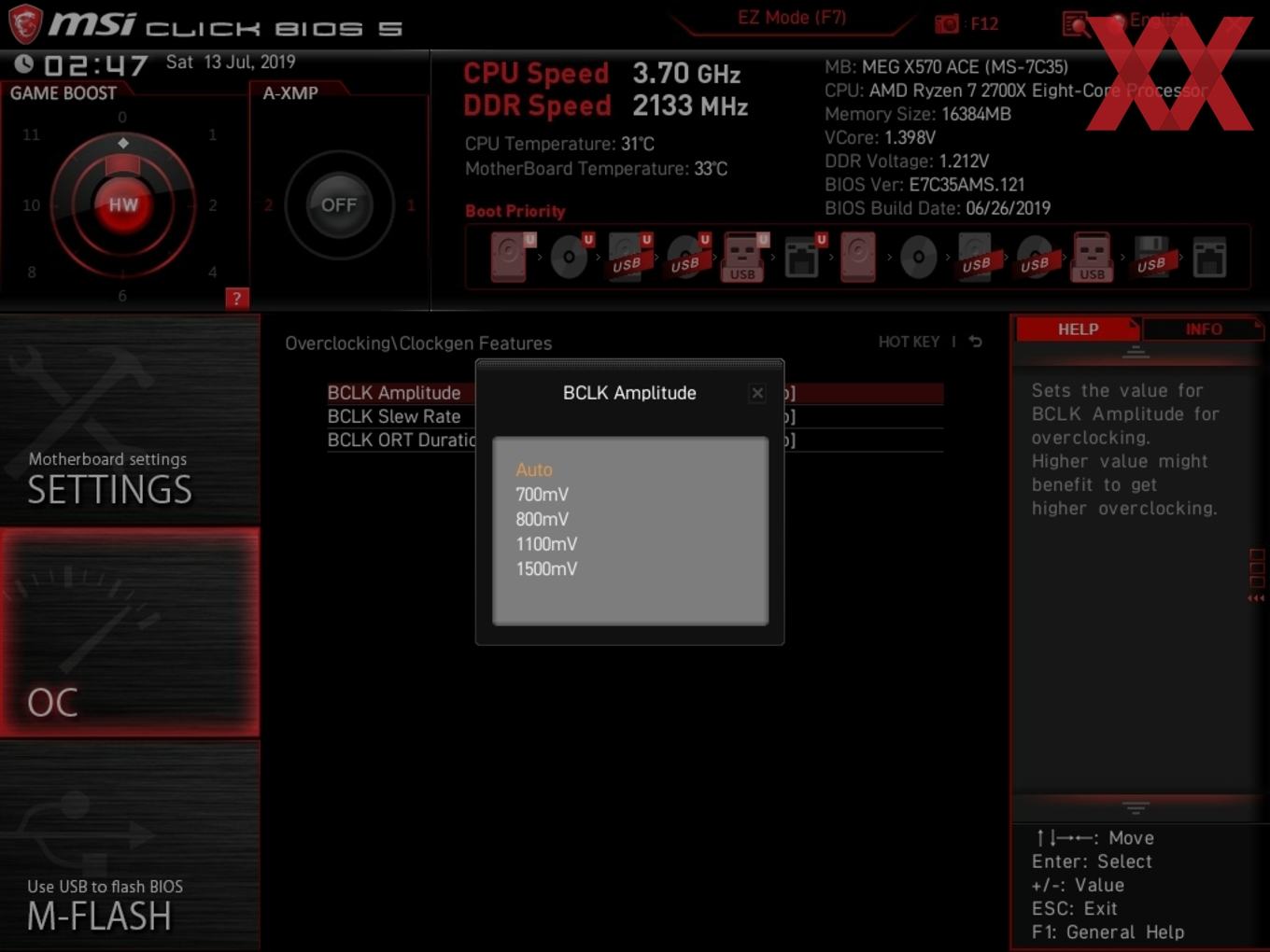Toggle the A-XMP OFF button
1270x952 pixels.
(x=339, y=204)
